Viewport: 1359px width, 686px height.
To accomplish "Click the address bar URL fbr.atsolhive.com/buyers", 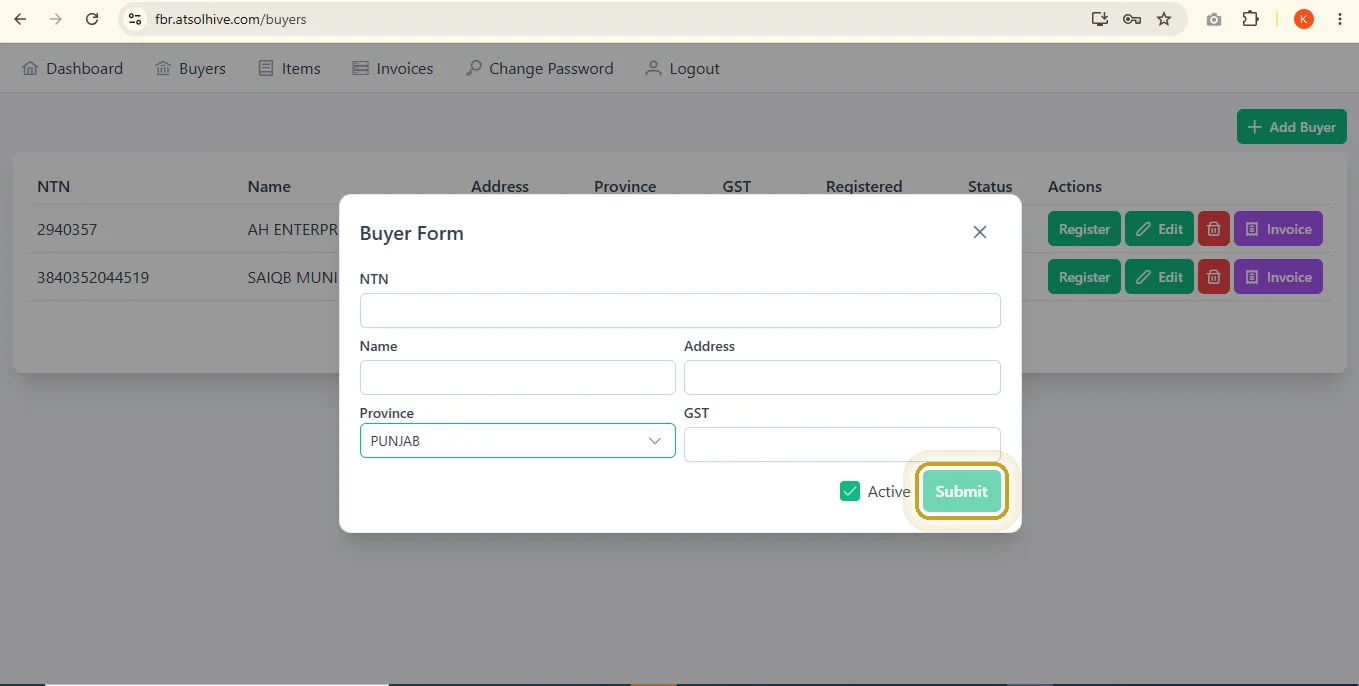I will [x=231, y=19].
